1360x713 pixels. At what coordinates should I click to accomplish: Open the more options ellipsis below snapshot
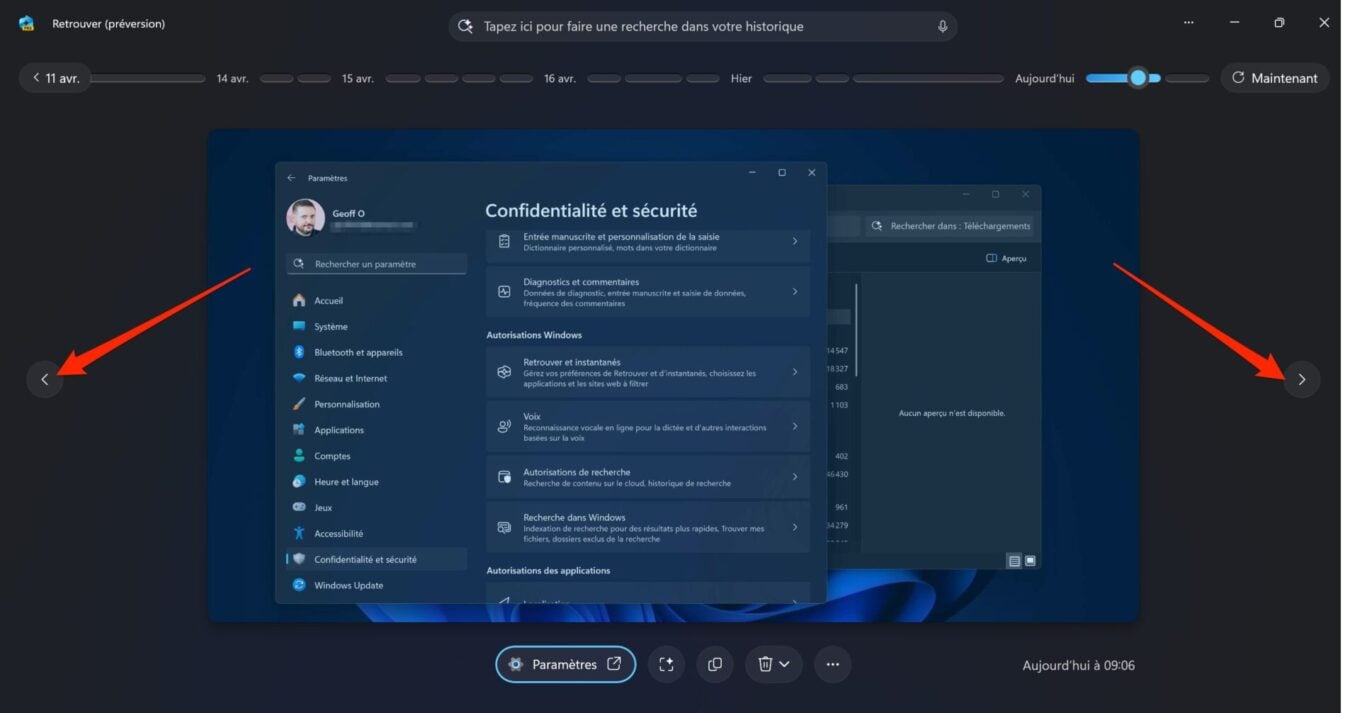point(832,664)
